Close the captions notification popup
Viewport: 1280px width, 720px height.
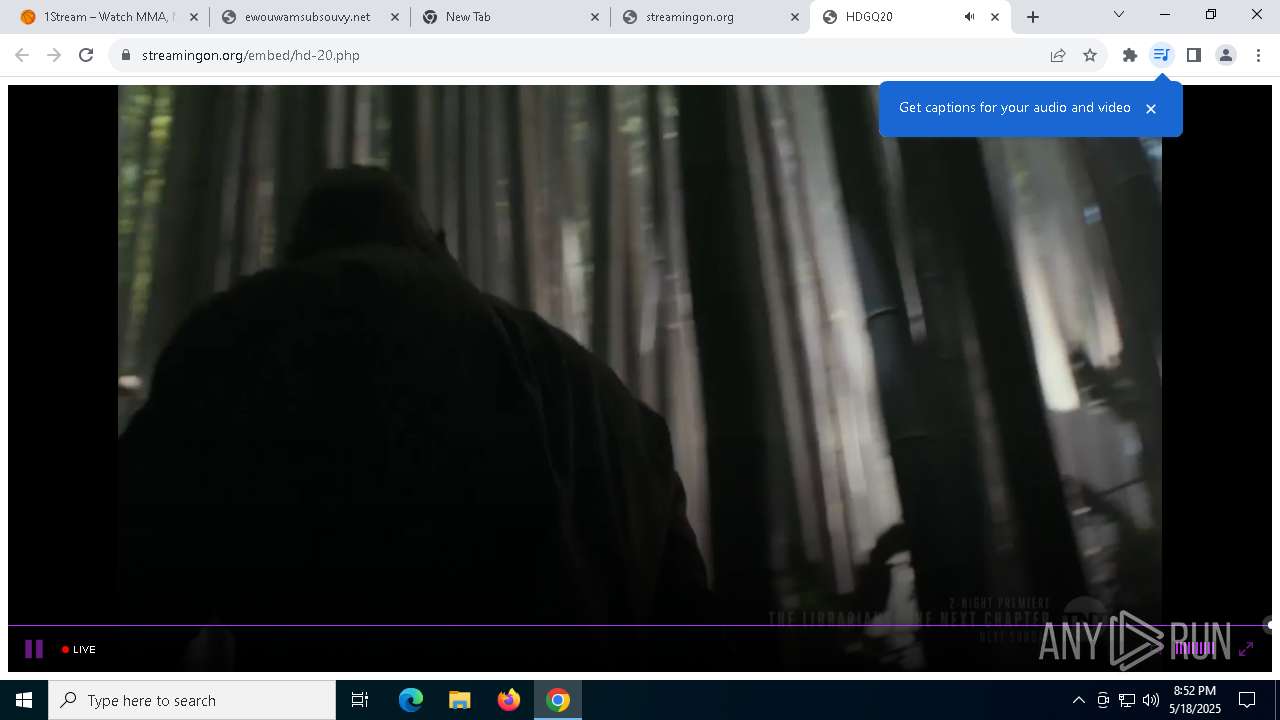1151,108
